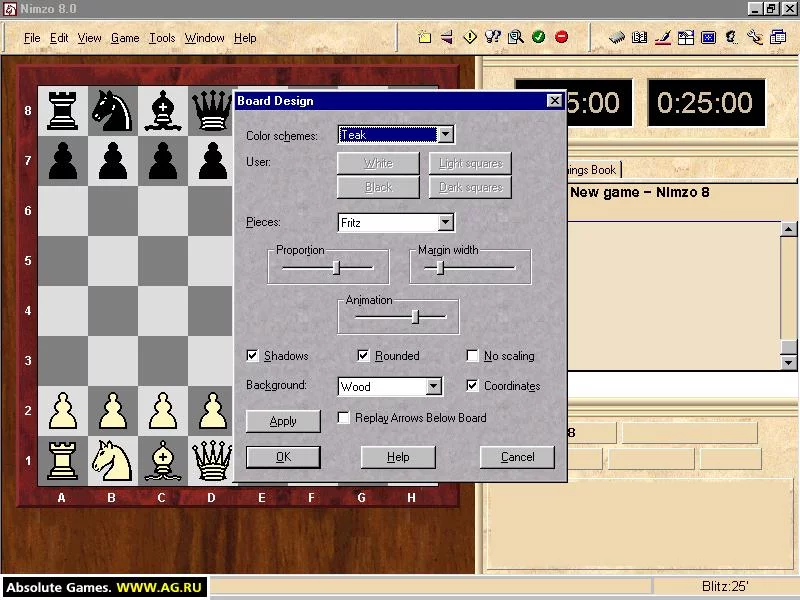Click the red stop circle icon
The width and height of the screenshot is (800, 600).
pos(561,37)
